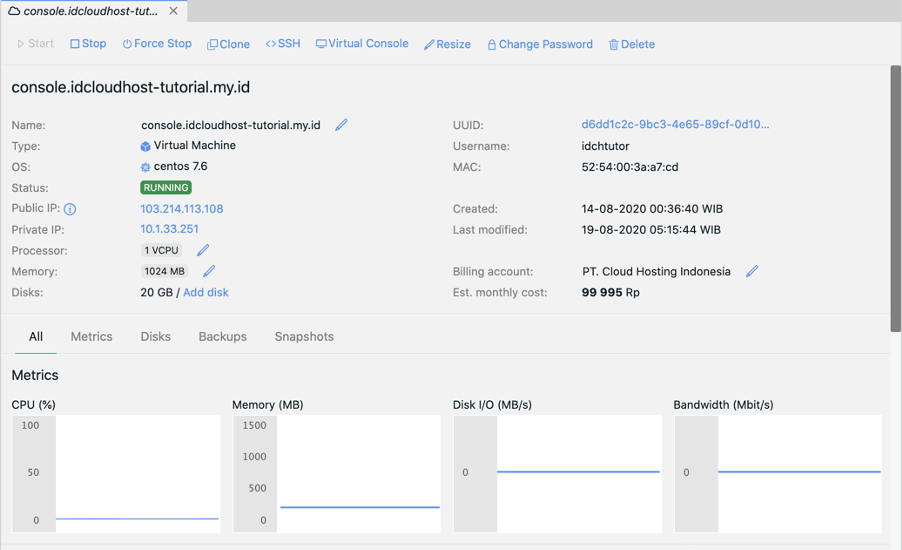Click the 1 VCPU badge
This screenshot has width=902, height=550.
coord(161,250)
